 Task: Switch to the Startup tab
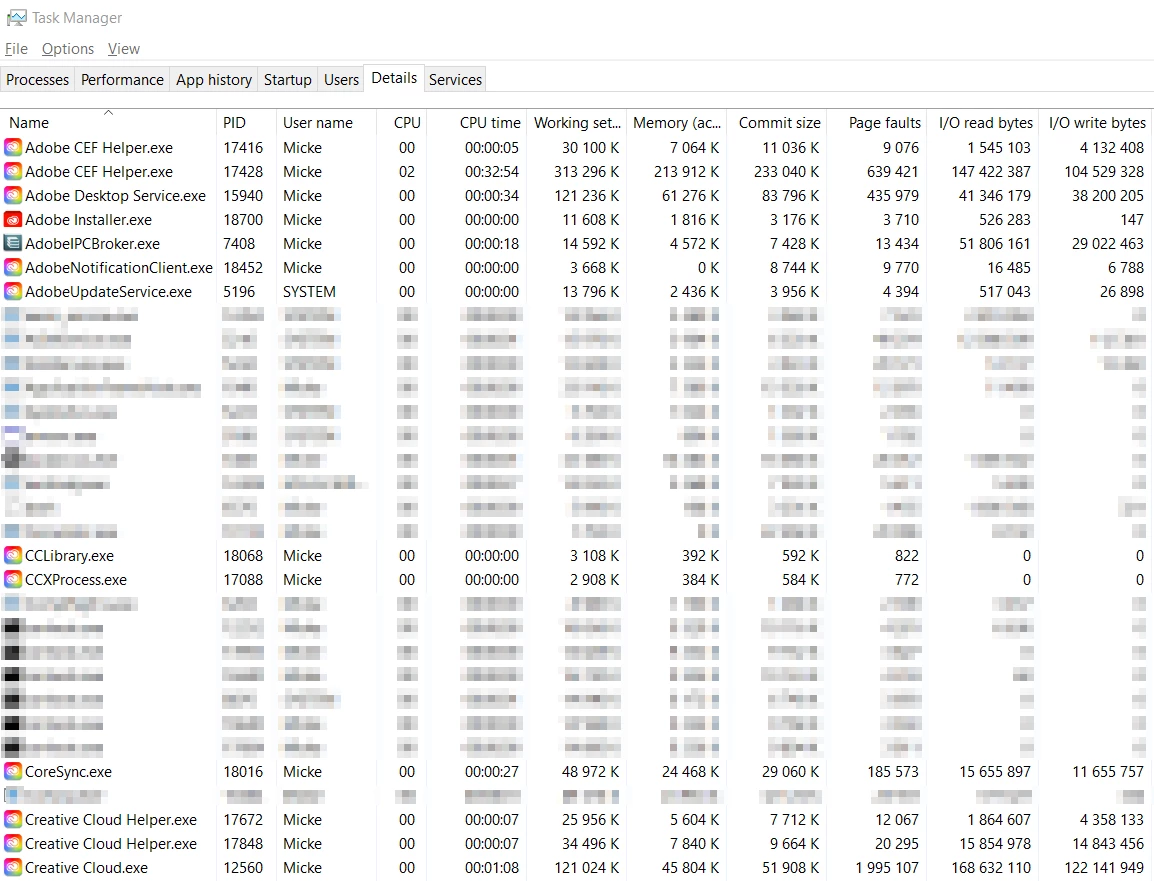288,79
